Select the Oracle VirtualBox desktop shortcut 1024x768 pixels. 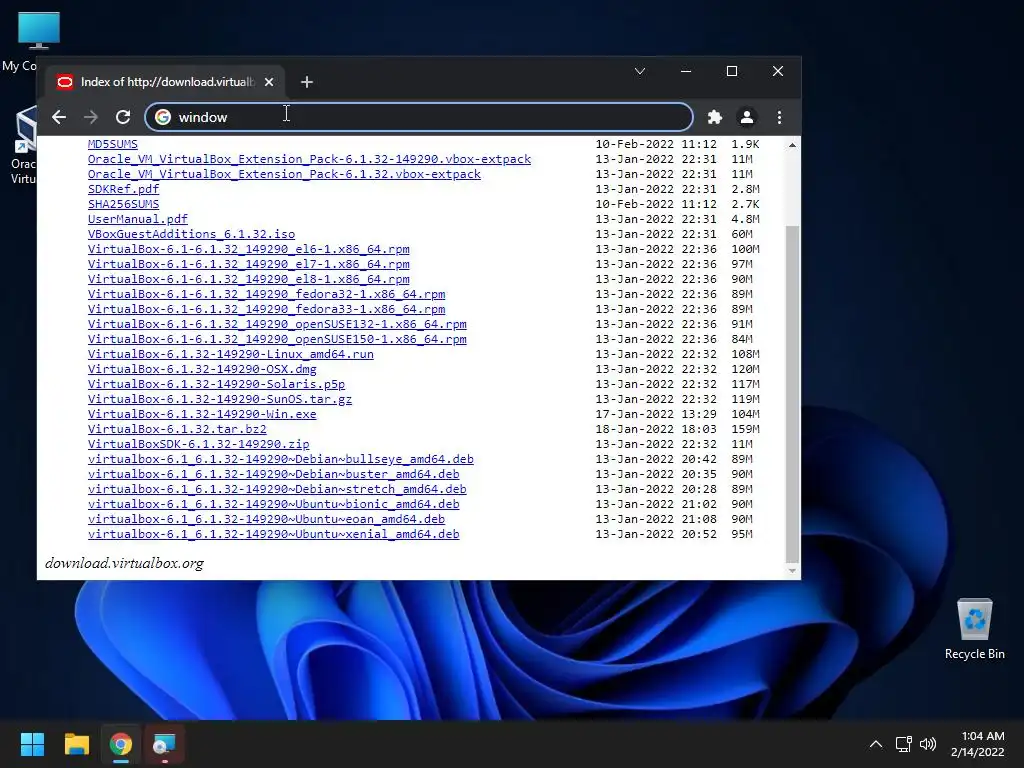point(24,146)
